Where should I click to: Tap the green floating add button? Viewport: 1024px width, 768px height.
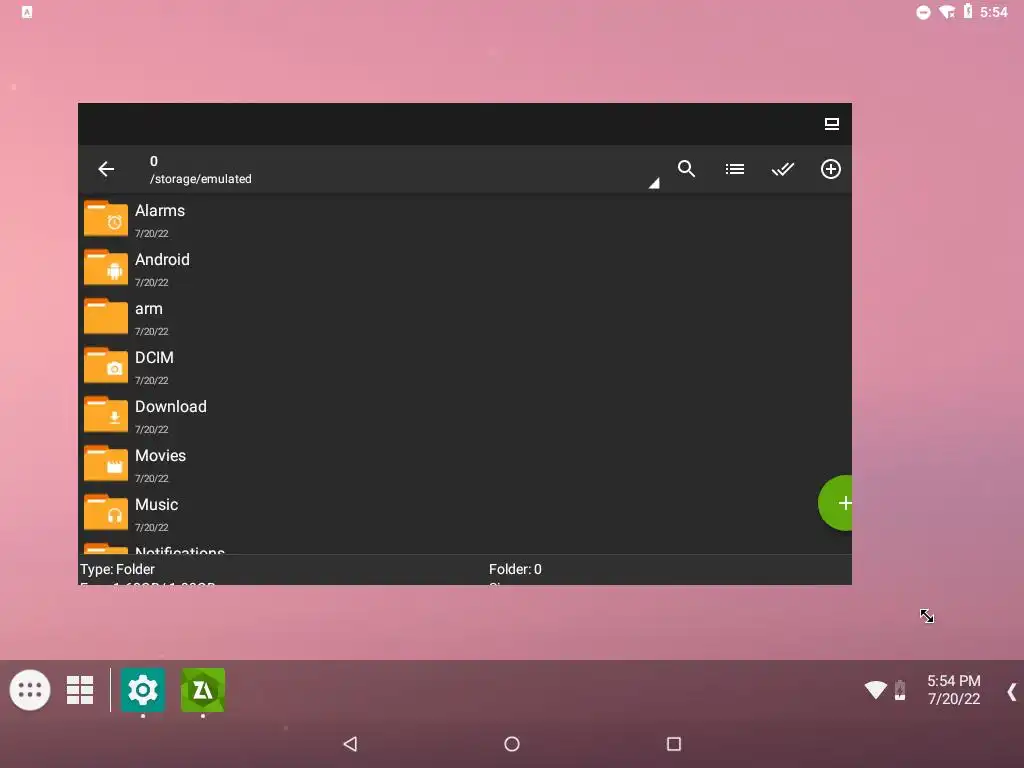click(x=835, y=503)
